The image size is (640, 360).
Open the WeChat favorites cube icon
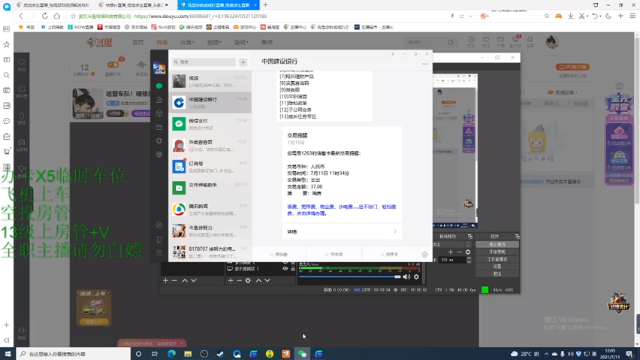click(159, 113)
